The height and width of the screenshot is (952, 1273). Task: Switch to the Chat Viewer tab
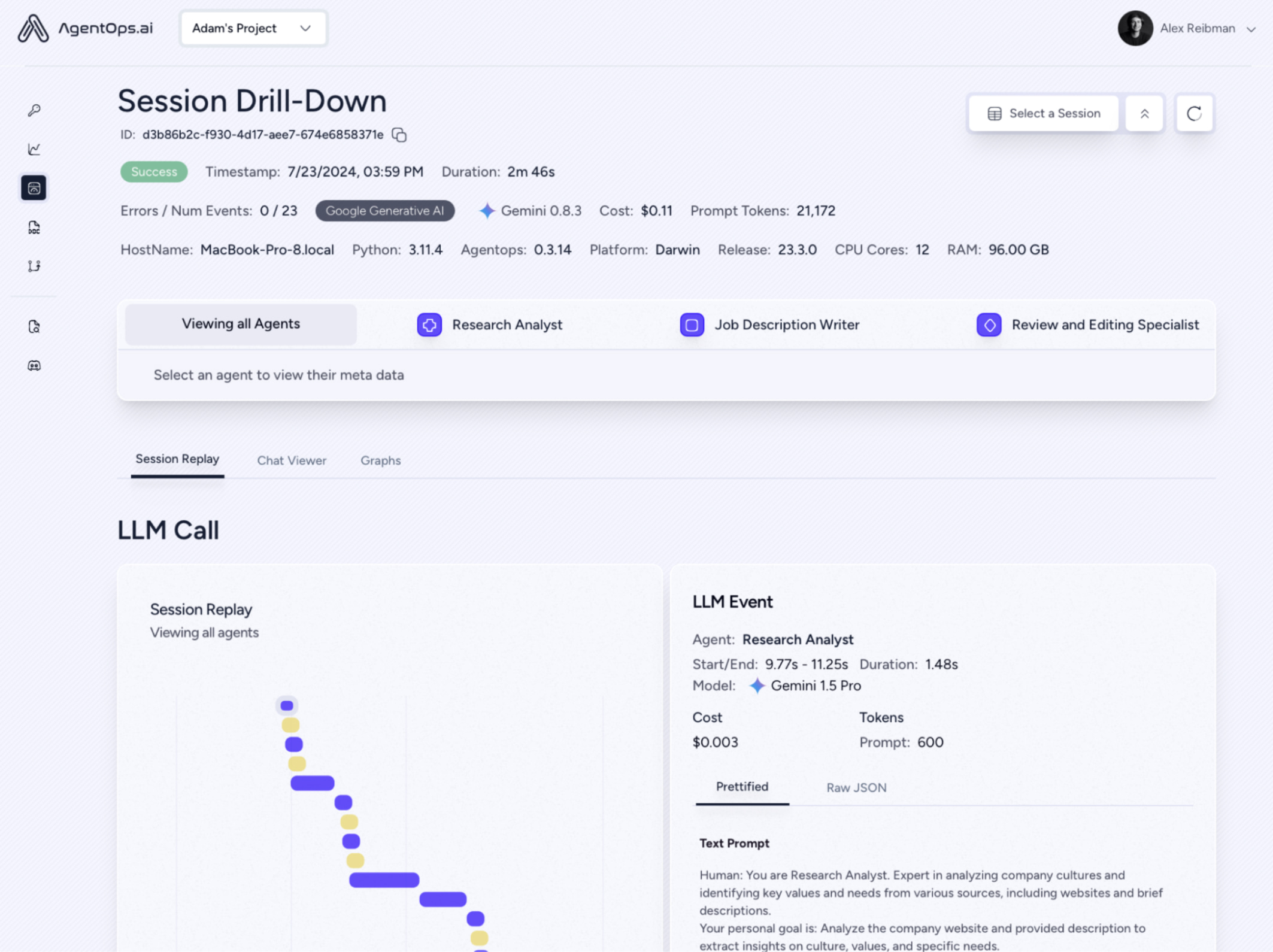click(x=291, y=460)
